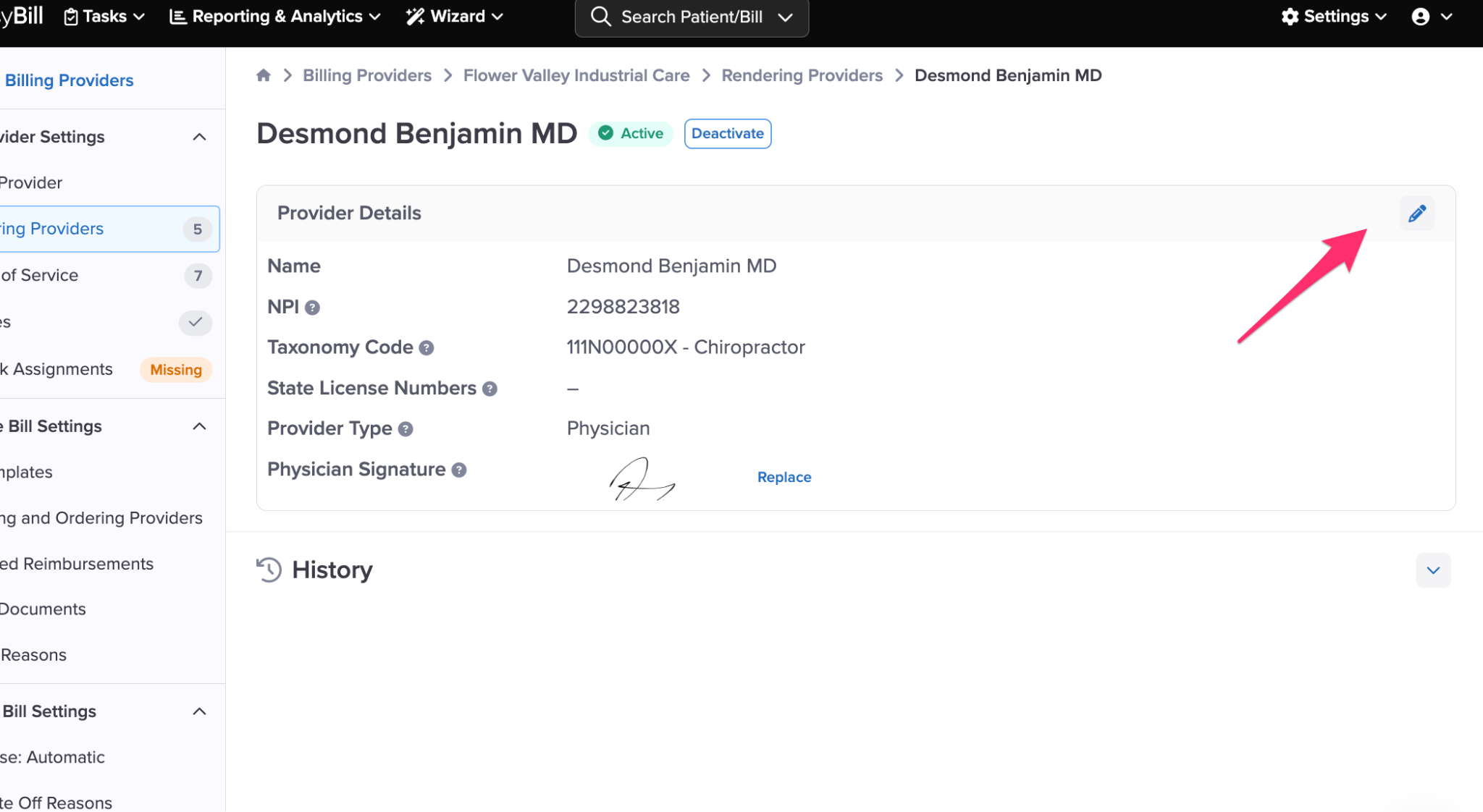Click the State License Numbers help icon
This screenshot has width=1483, height=812.
(490, 389)
